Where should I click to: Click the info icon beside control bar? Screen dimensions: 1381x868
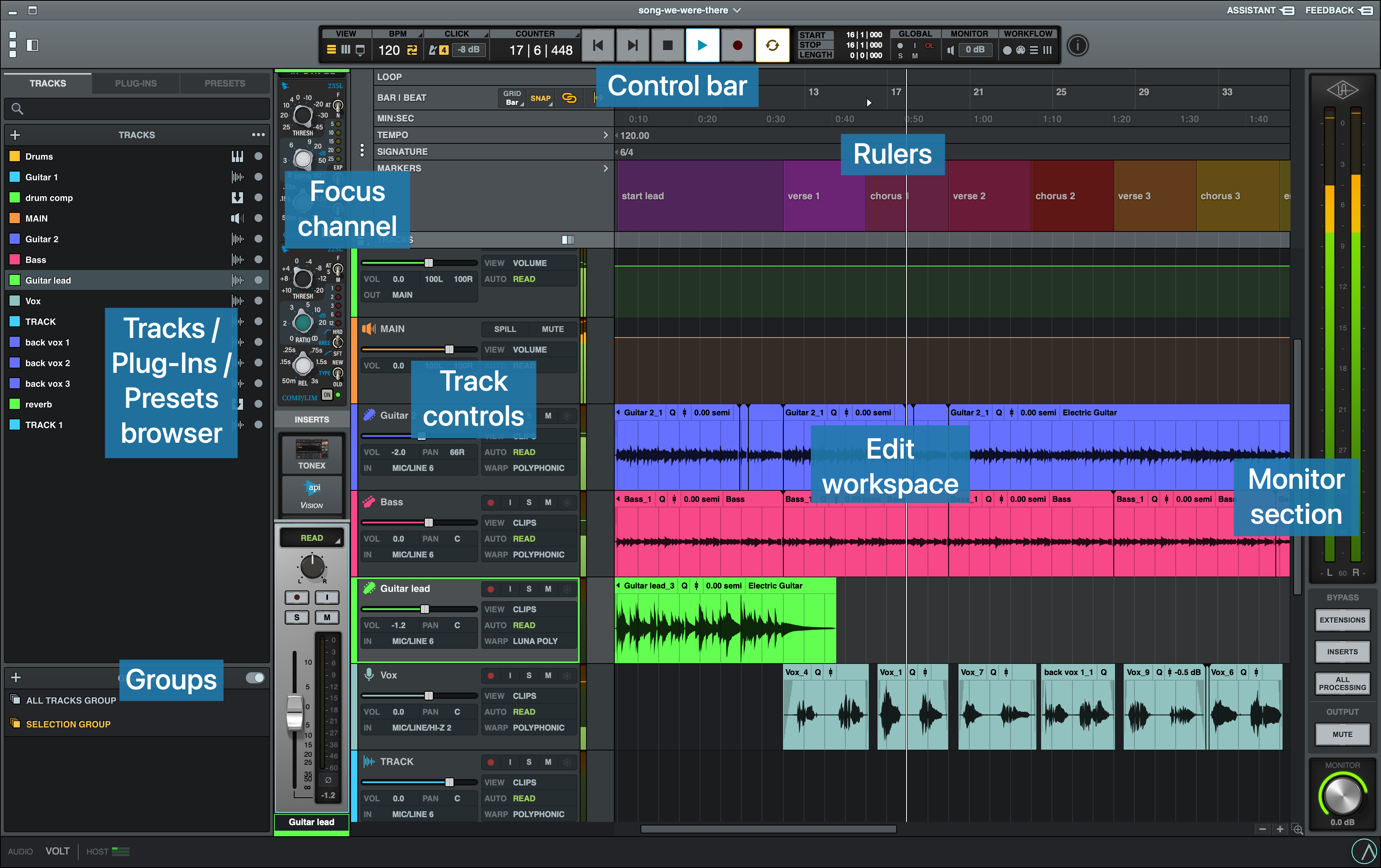[1078, 46]
